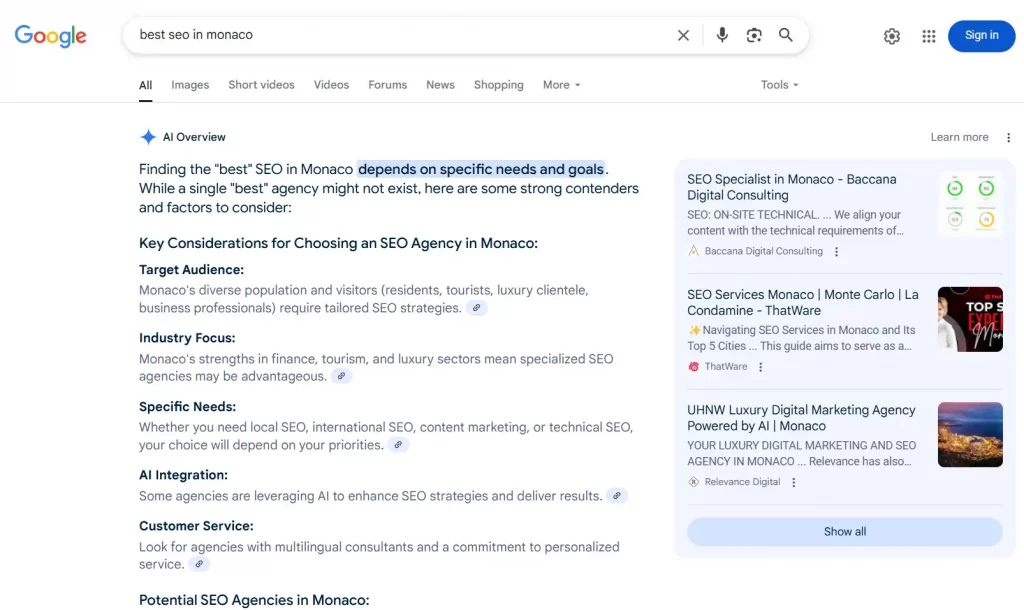Switch to the Images tab
The height and width of the screenshot is (610, 1024).
pos(190,85)
